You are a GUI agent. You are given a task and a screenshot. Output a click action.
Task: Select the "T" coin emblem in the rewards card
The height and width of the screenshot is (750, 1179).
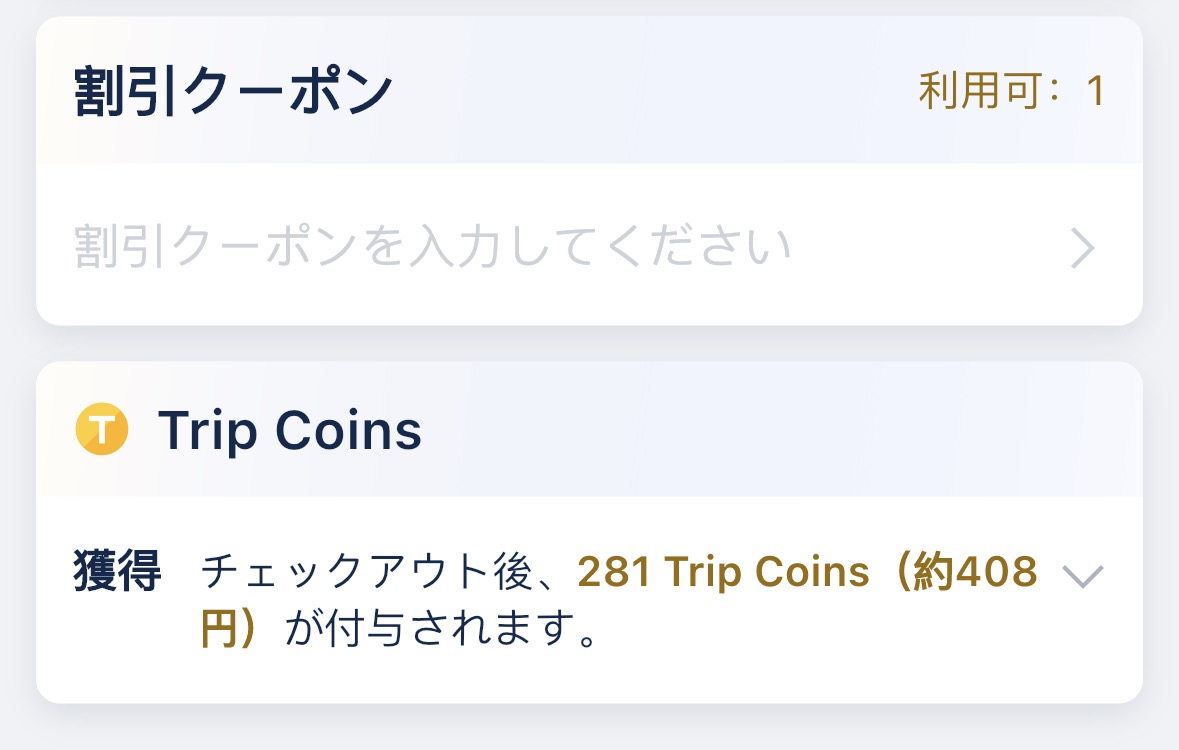pos(100,430)
